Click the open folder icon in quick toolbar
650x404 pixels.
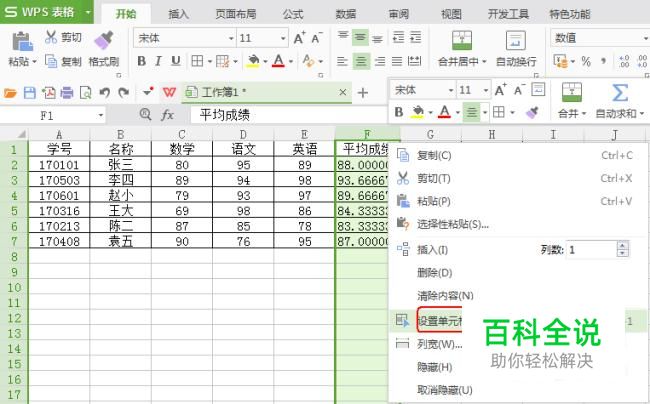(x=10, y=92)
